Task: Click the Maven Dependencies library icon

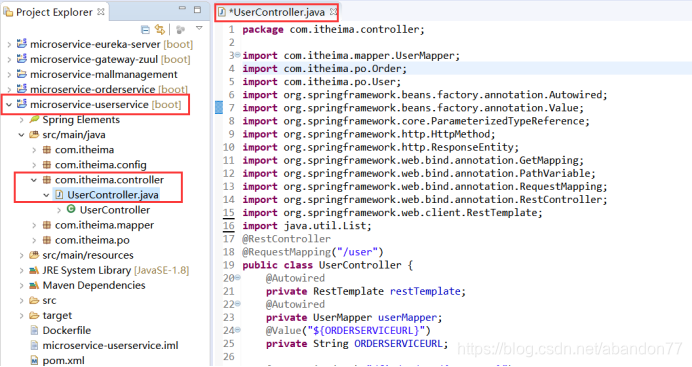Action: click(34, 285)
